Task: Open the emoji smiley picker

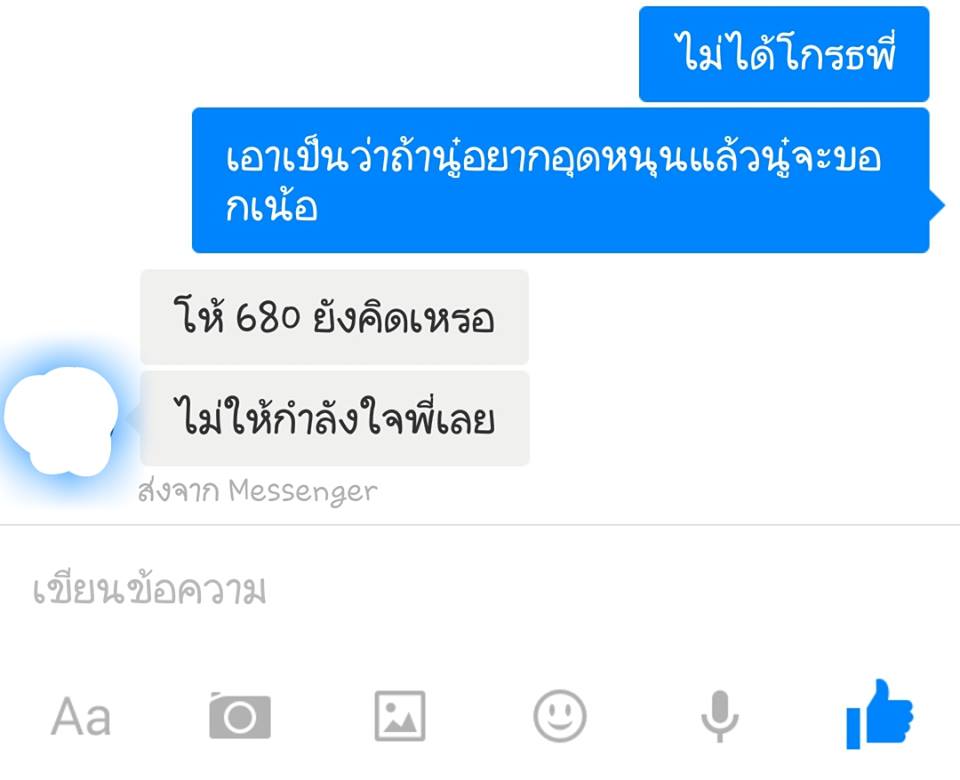Action: (560, 716)
